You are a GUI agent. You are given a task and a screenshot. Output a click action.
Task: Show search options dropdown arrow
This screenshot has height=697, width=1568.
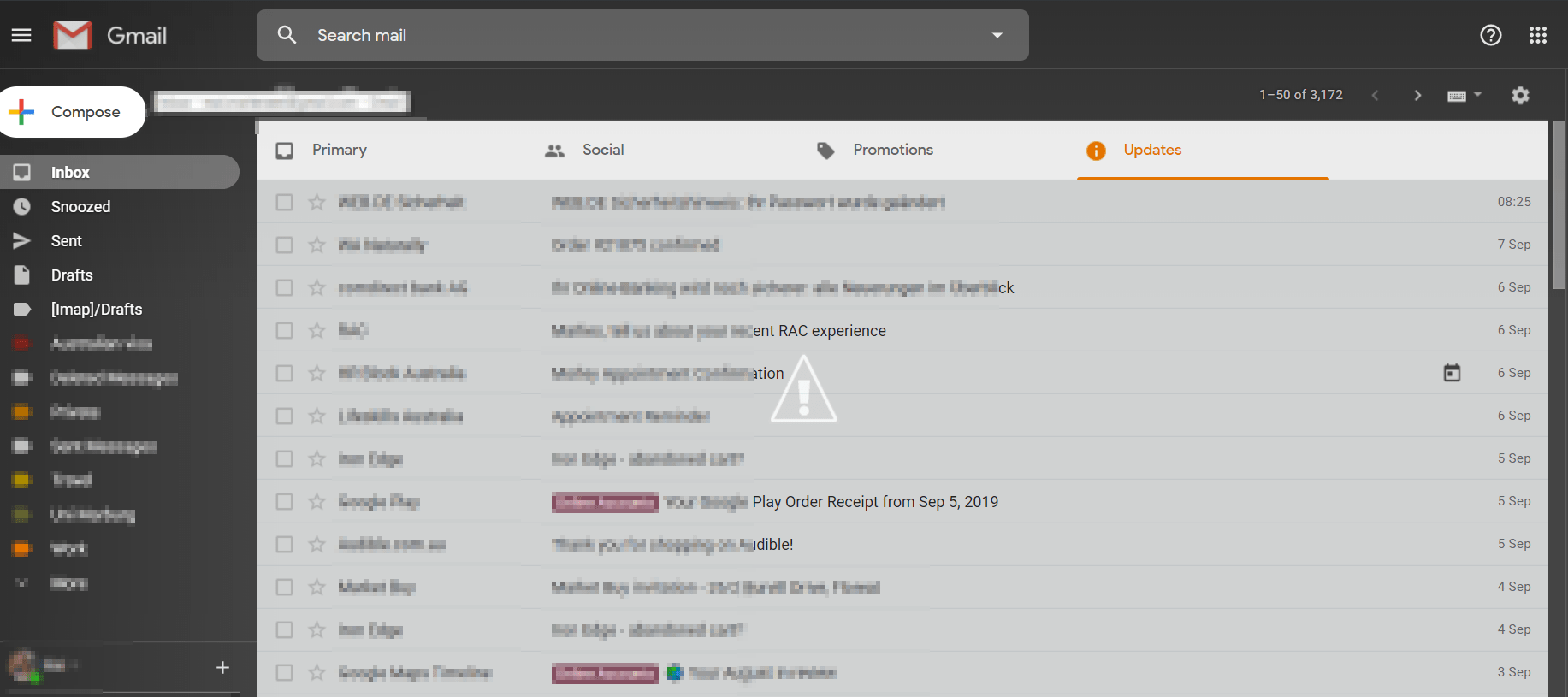coord(997,35)
